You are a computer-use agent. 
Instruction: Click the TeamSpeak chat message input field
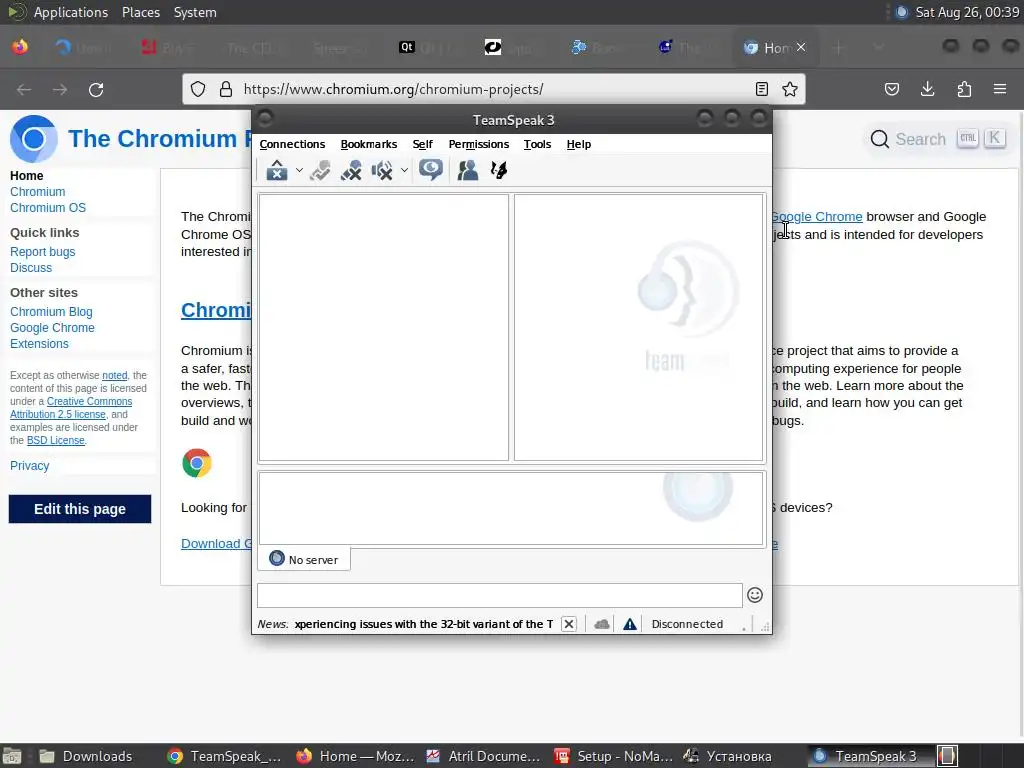point(500,596)
